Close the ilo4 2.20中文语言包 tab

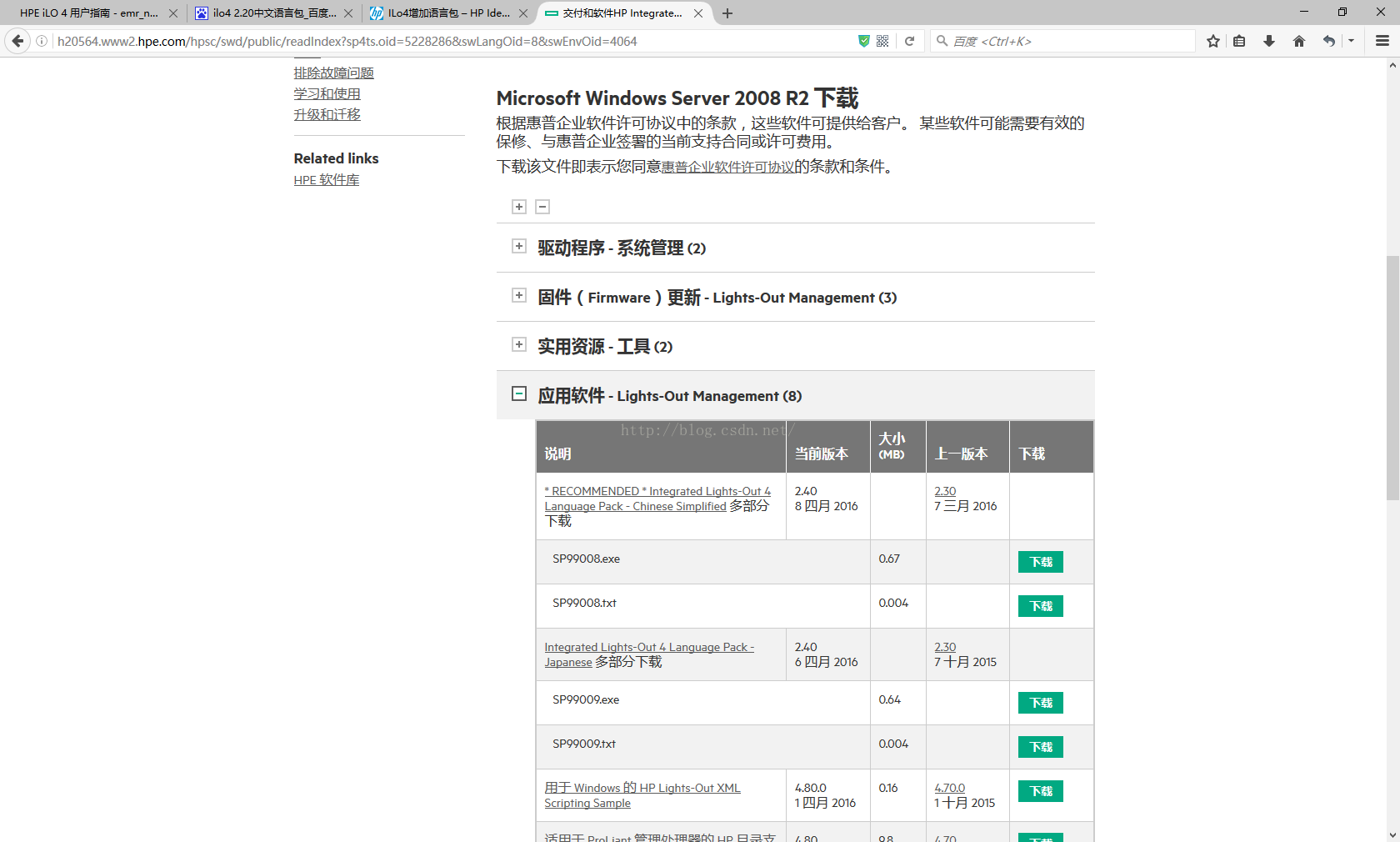(348, 13)
